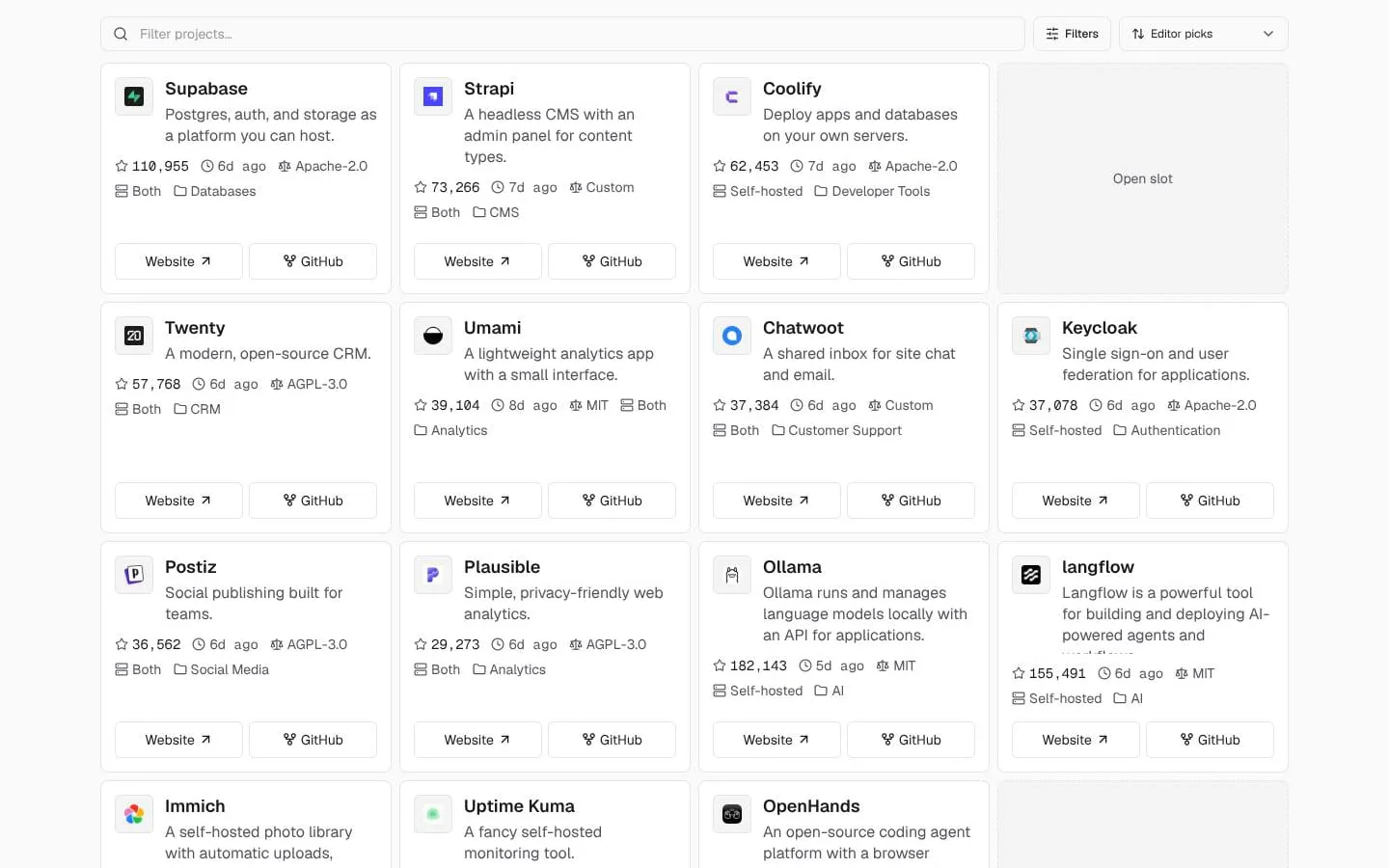Click the Uptime Kuma logo icon
This screenshot has width=1389, height=868.
[433, 814]
